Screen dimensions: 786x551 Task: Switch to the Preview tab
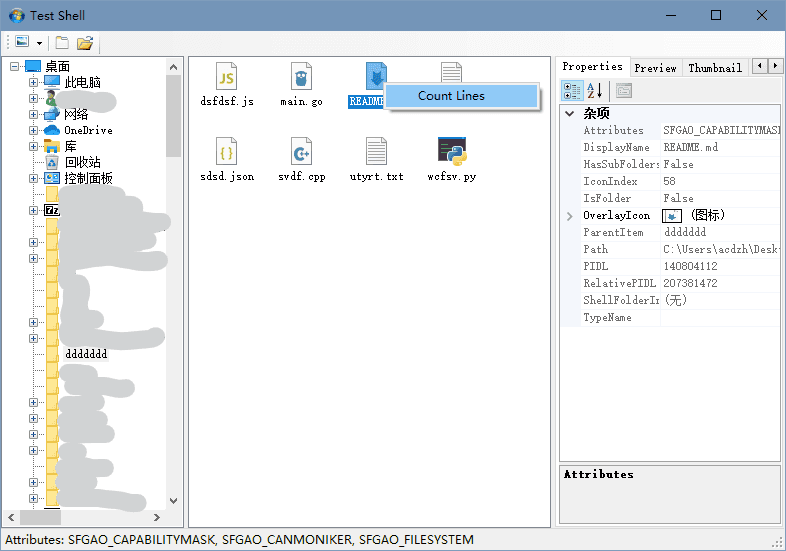pos(655,68)
